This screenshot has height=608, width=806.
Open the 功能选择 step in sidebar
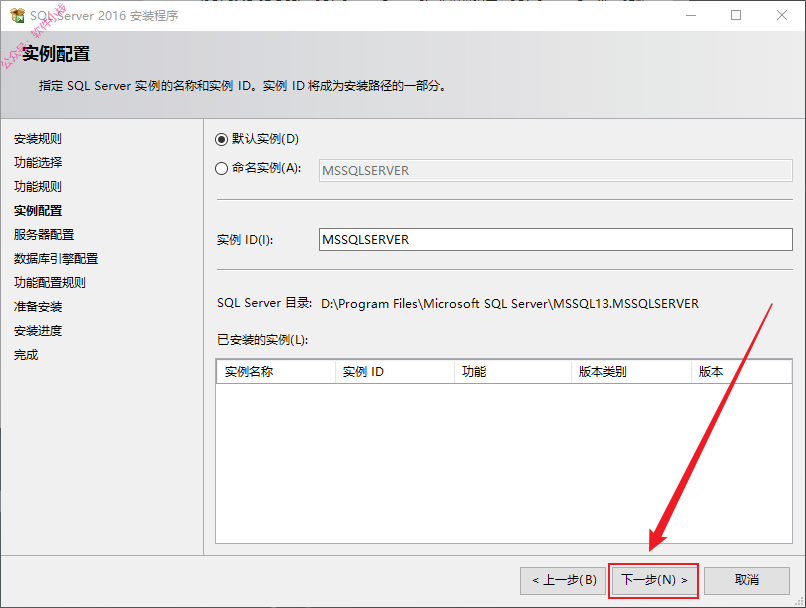click(38, 162)
